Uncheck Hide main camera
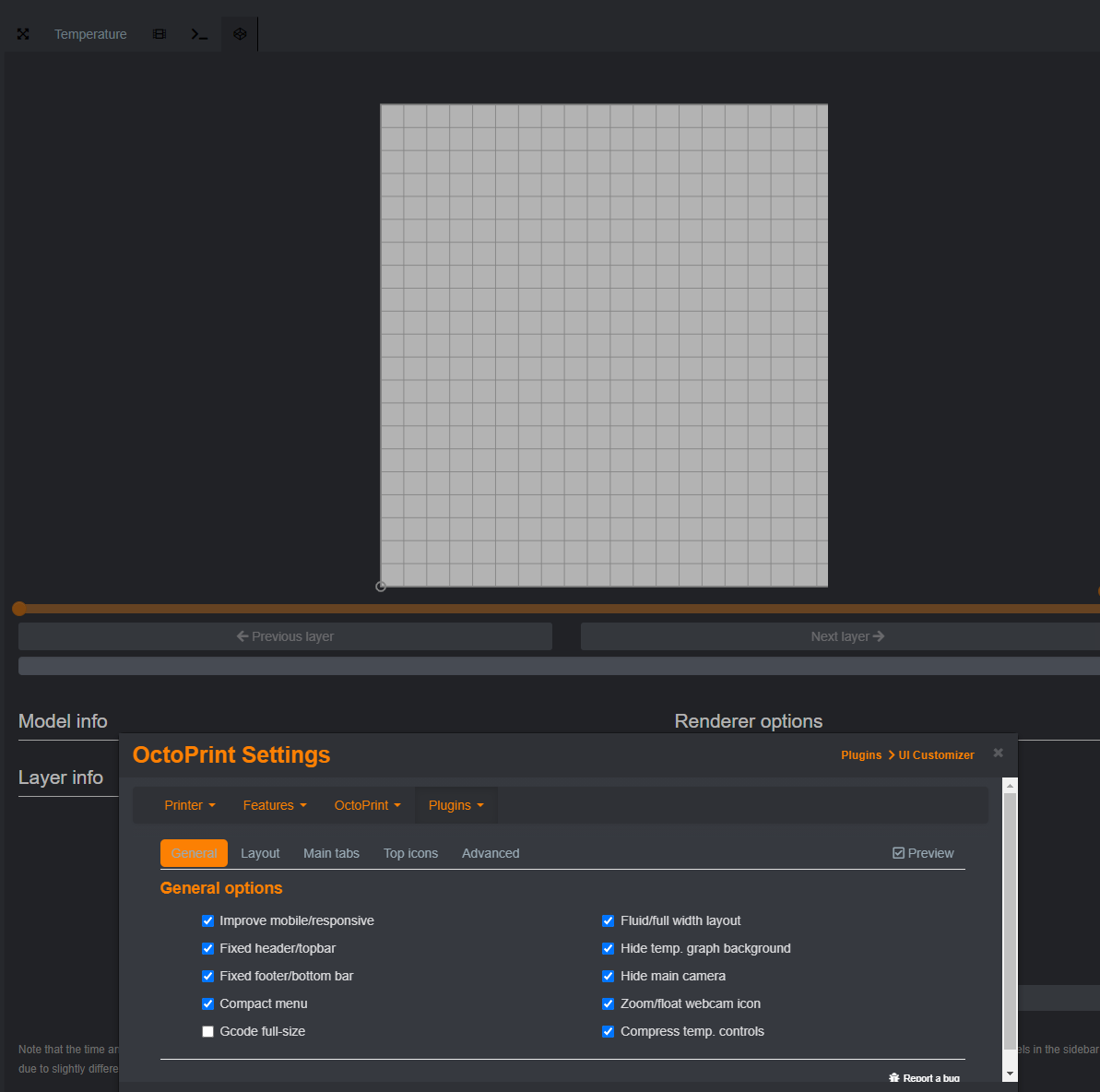The image size is (1100, 1092). click(x=608, y=976)
